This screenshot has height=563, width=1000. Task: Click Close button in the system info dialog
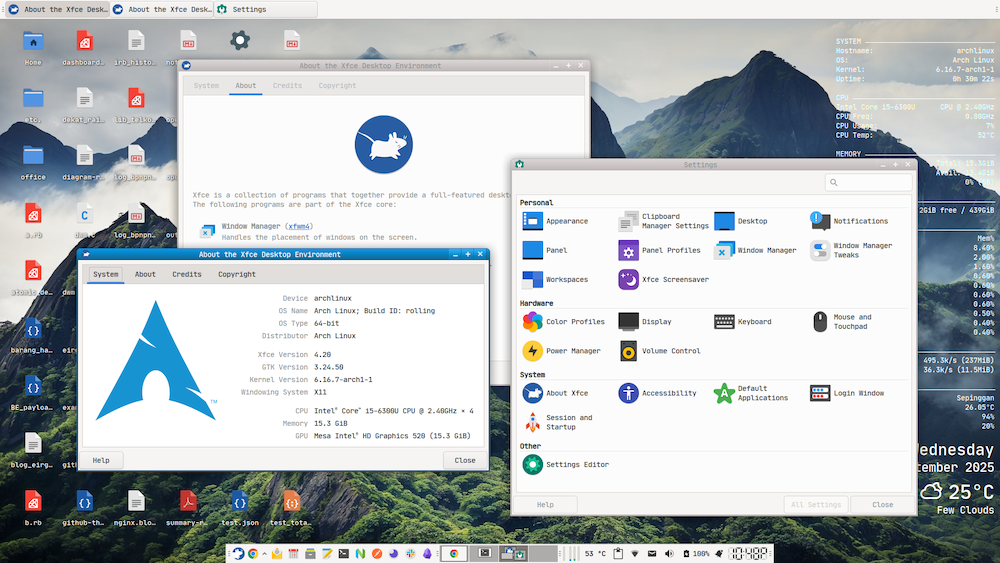[x=464, y=460]
